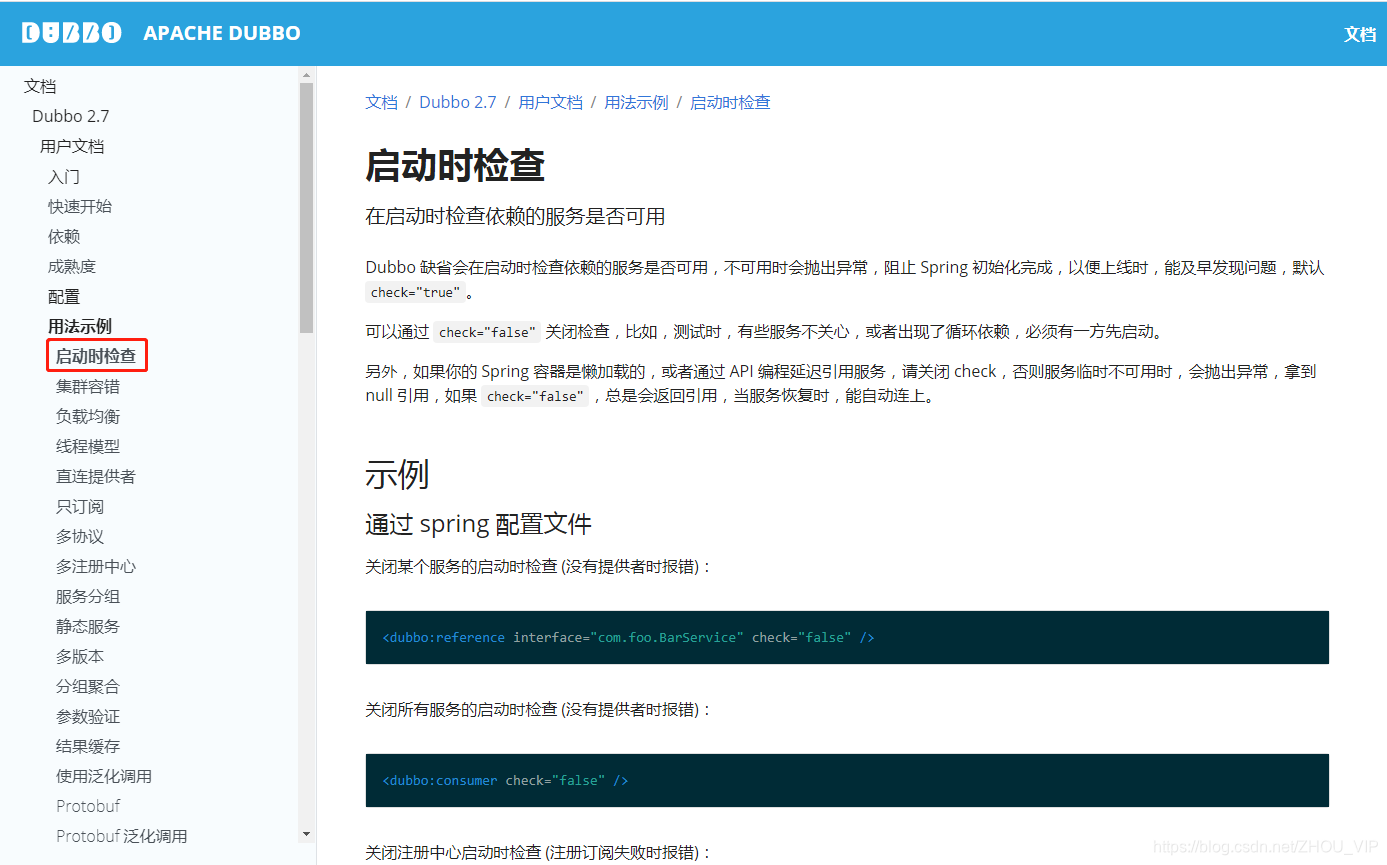Open 分组聚合 sidebar page

click(88, 686)
